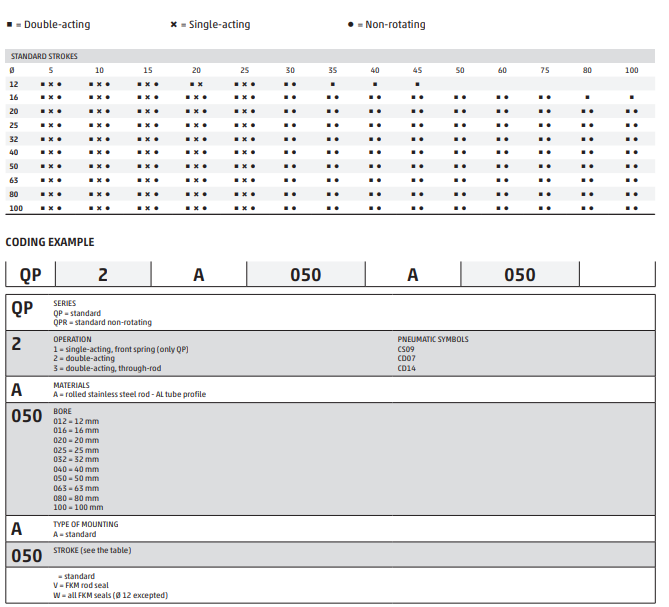Click the symbols for bore 12, stroke 20

coord(195,84)
